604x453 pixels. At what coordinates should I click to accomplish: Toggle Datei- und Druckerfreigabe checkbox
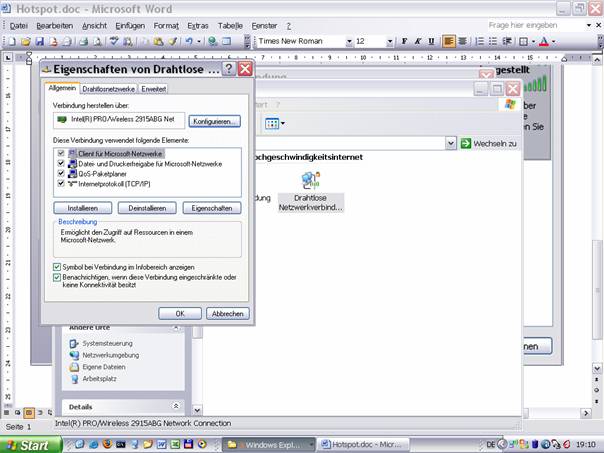[61, 163]
